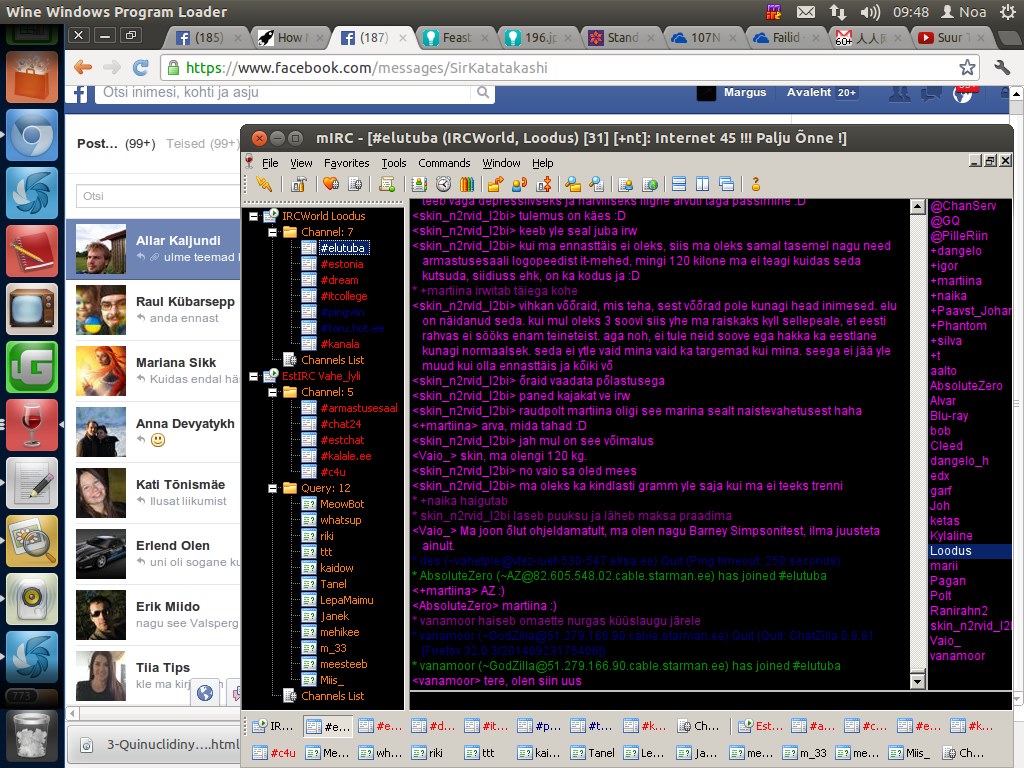Open the mIRC Scripts Editor scroll icon
The image size is (1024, 768).
(x=387, y=185)
